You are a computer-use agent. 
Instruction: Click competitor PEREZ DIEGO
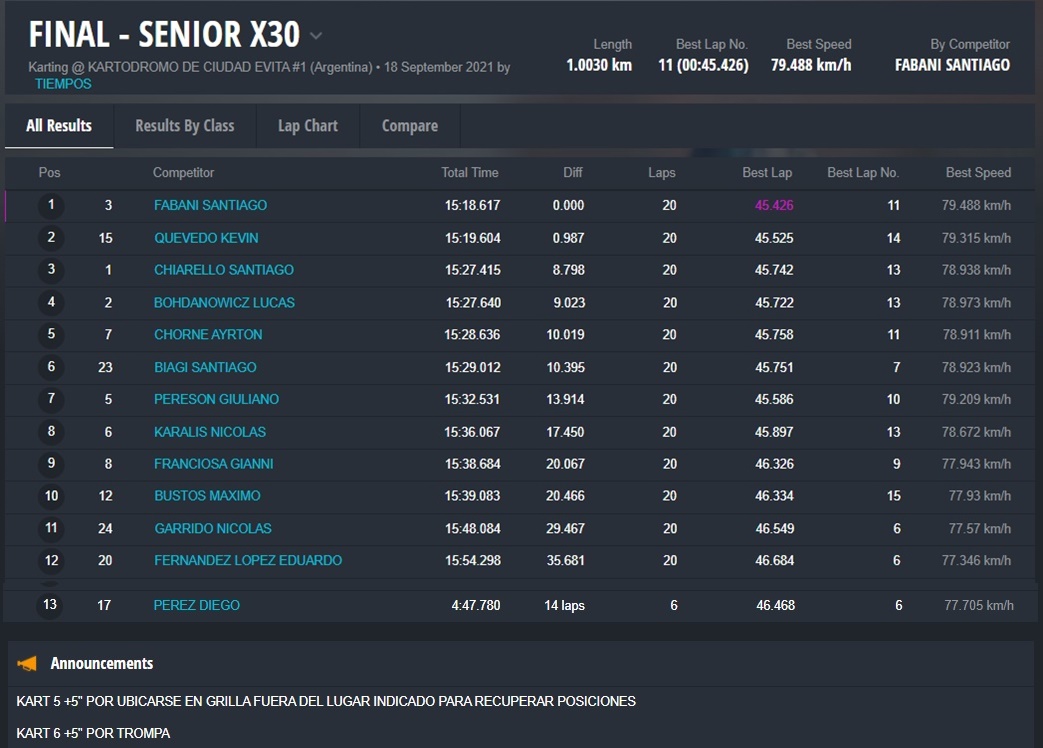[196, 605]
